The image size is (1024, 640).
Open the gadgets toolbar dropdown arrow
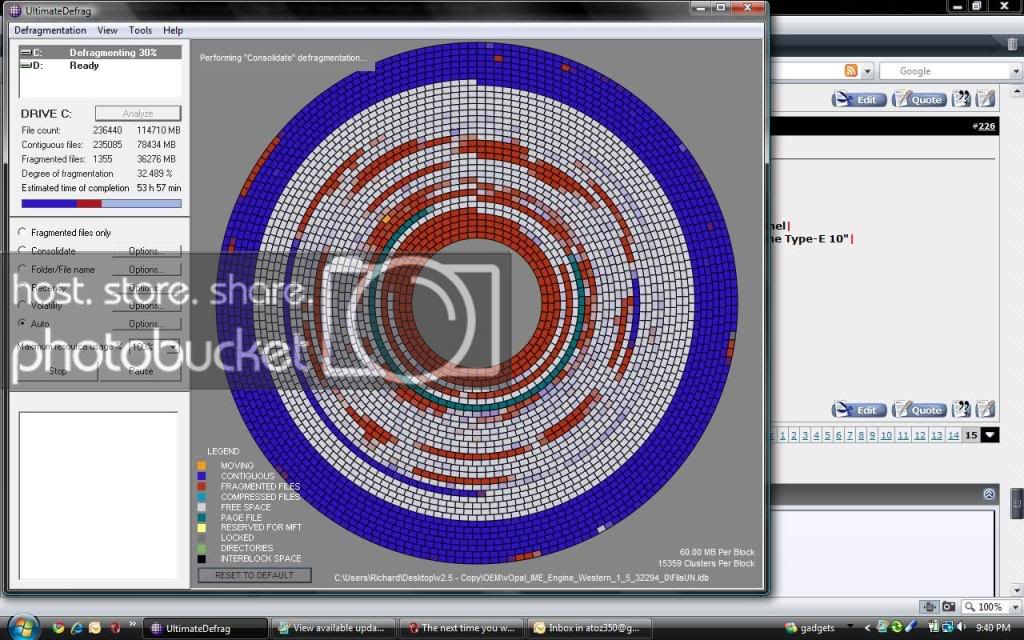click(x=850, y=627)
